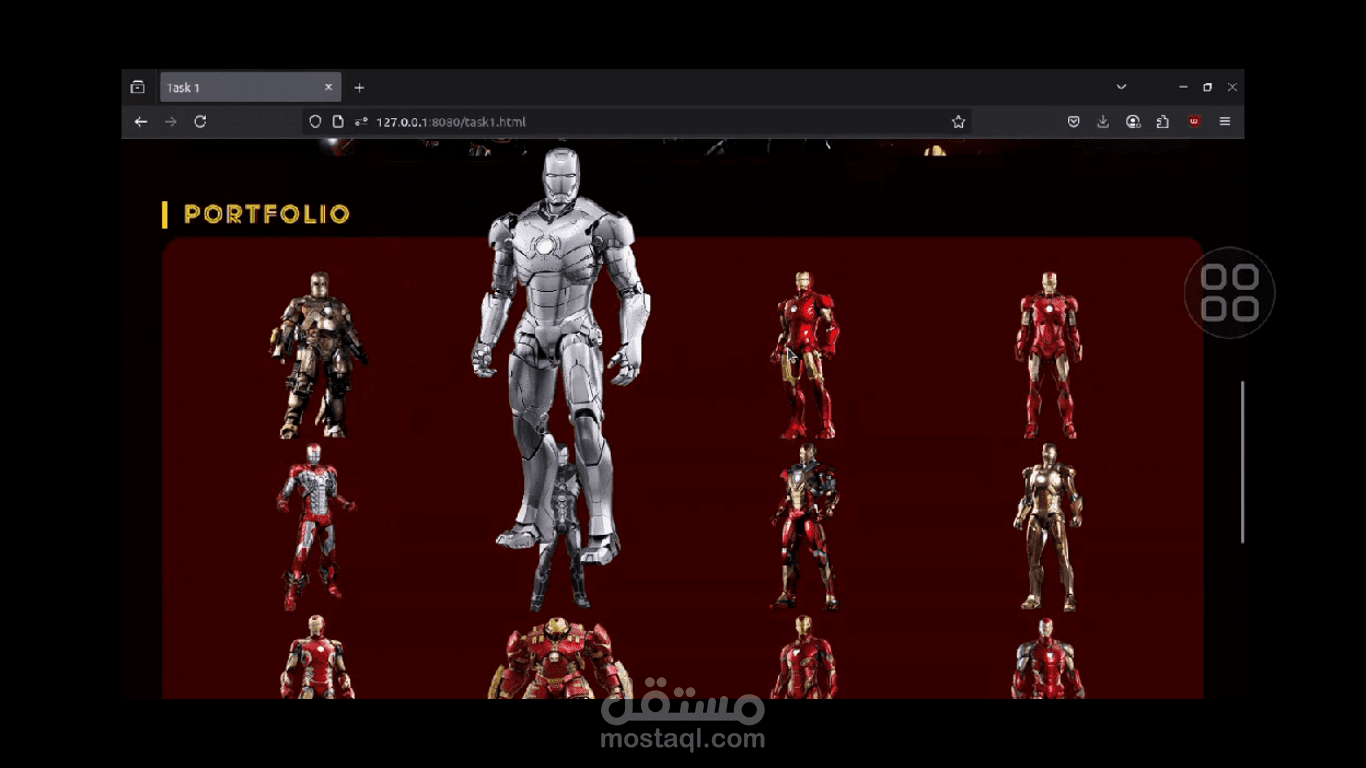This screenshot has width=1366, height=768.
Task: Switch to the Task 1 tab
Action: [250, 88]
